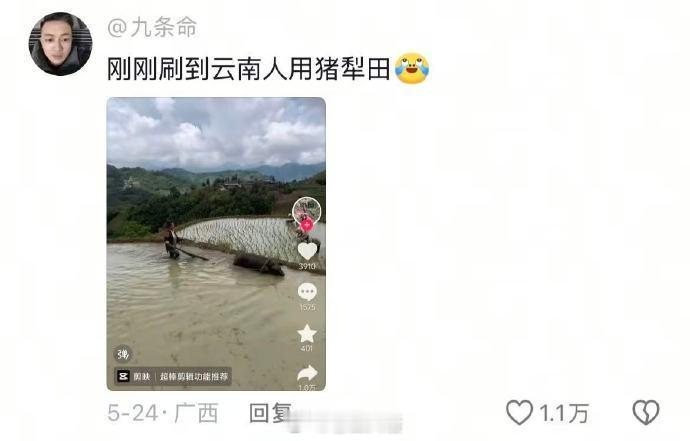
Task: Tap the pink follow plus badge
Action: (x=307, y=224)
